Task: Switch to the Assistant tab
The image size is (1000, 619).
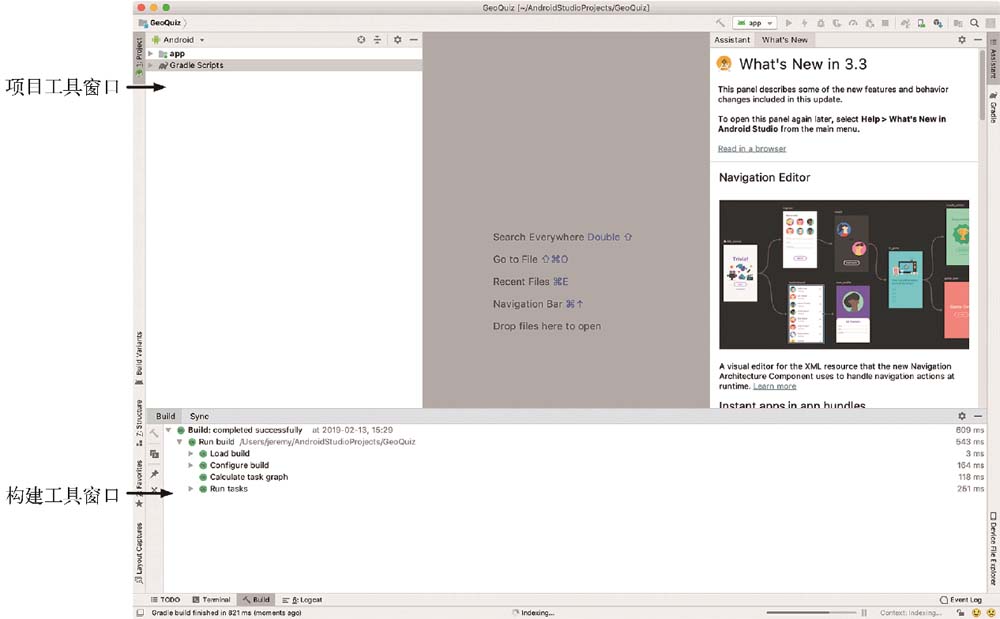Action: [x=732, y=40]
